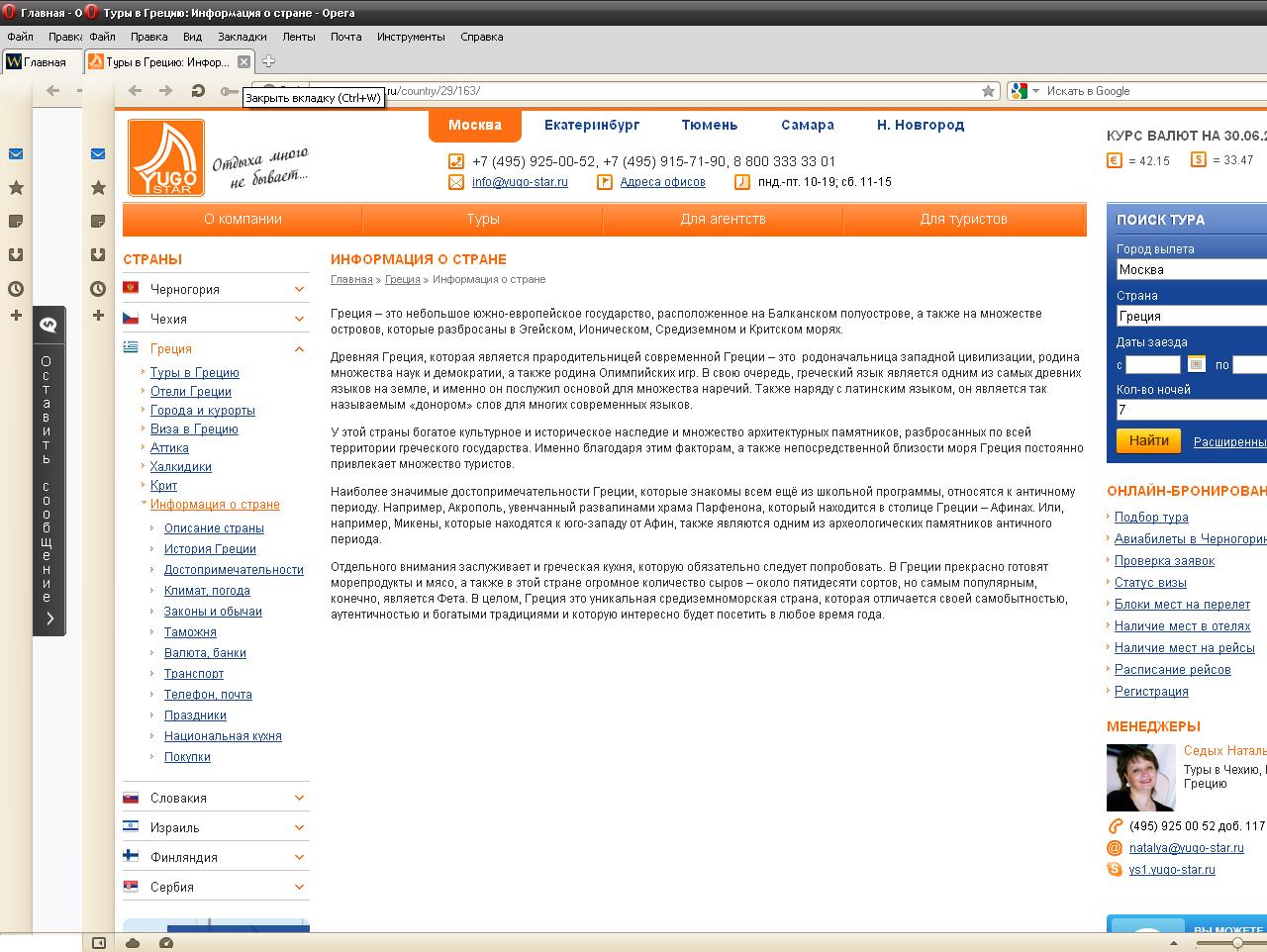Image resolution: width=1267 pixels, height=952 pixels.
Task: Open a new browser tab
Action: [x=268, y=61]
